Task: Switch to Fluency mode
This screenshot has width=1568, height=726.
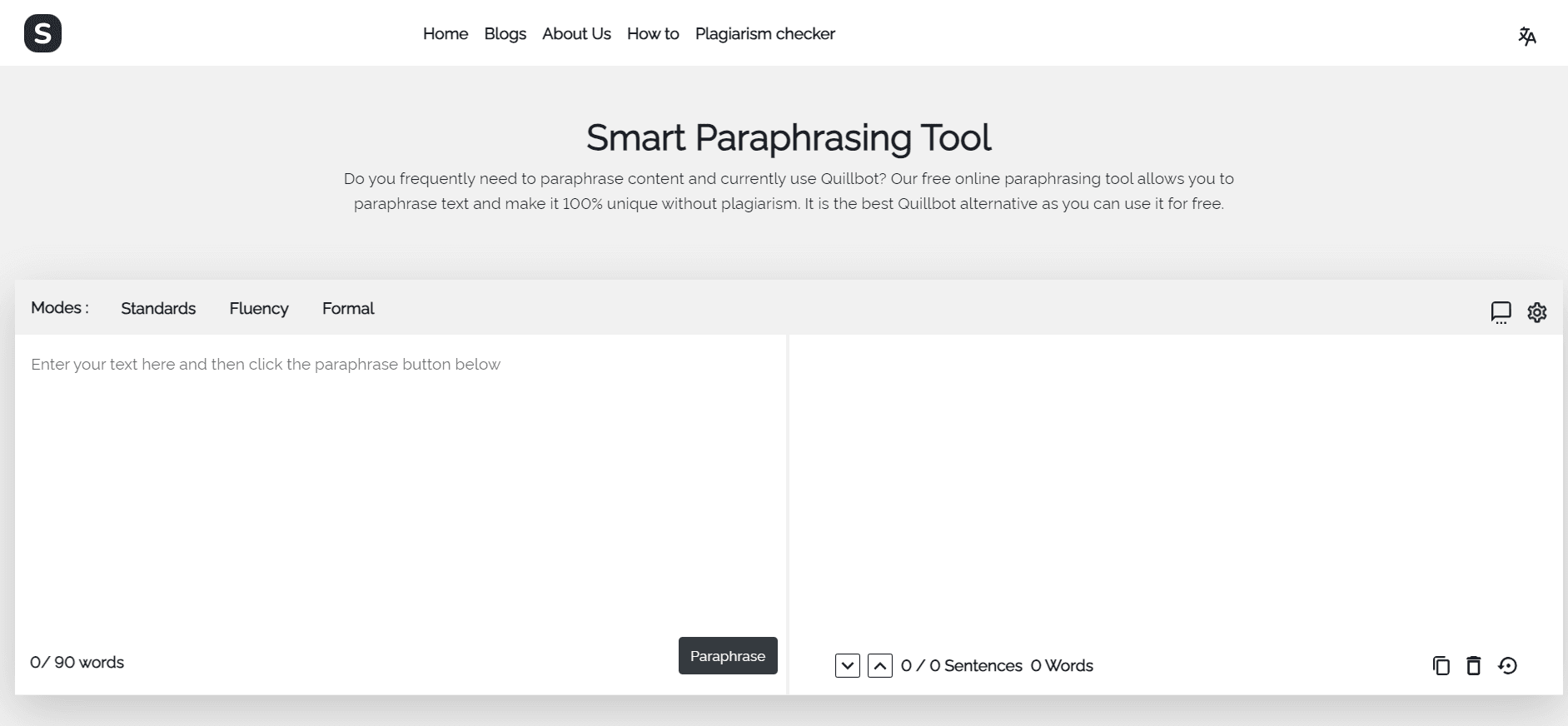Action: pyautogui.click(x=259, y=309)
